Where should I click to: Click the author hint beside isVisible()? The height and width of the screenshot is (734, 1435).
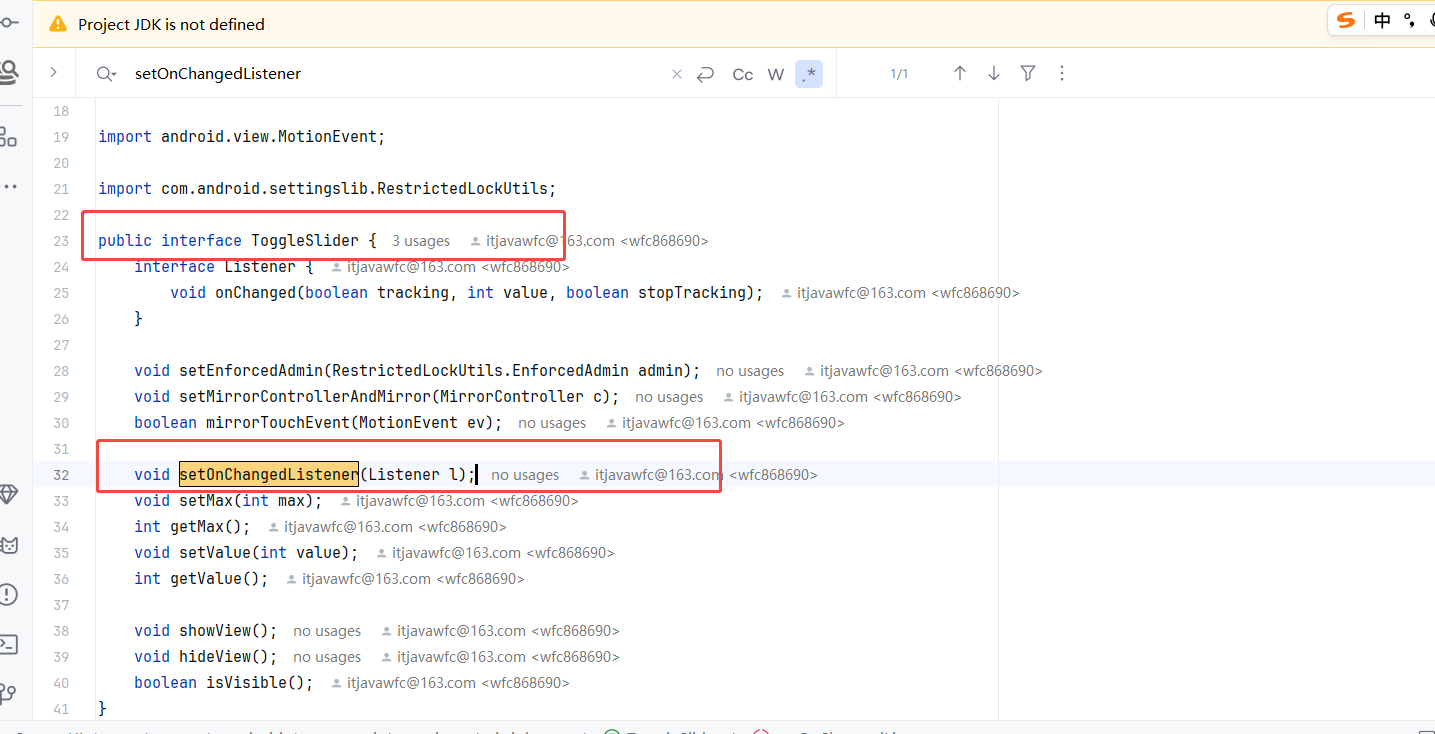(x=450, y=683)
